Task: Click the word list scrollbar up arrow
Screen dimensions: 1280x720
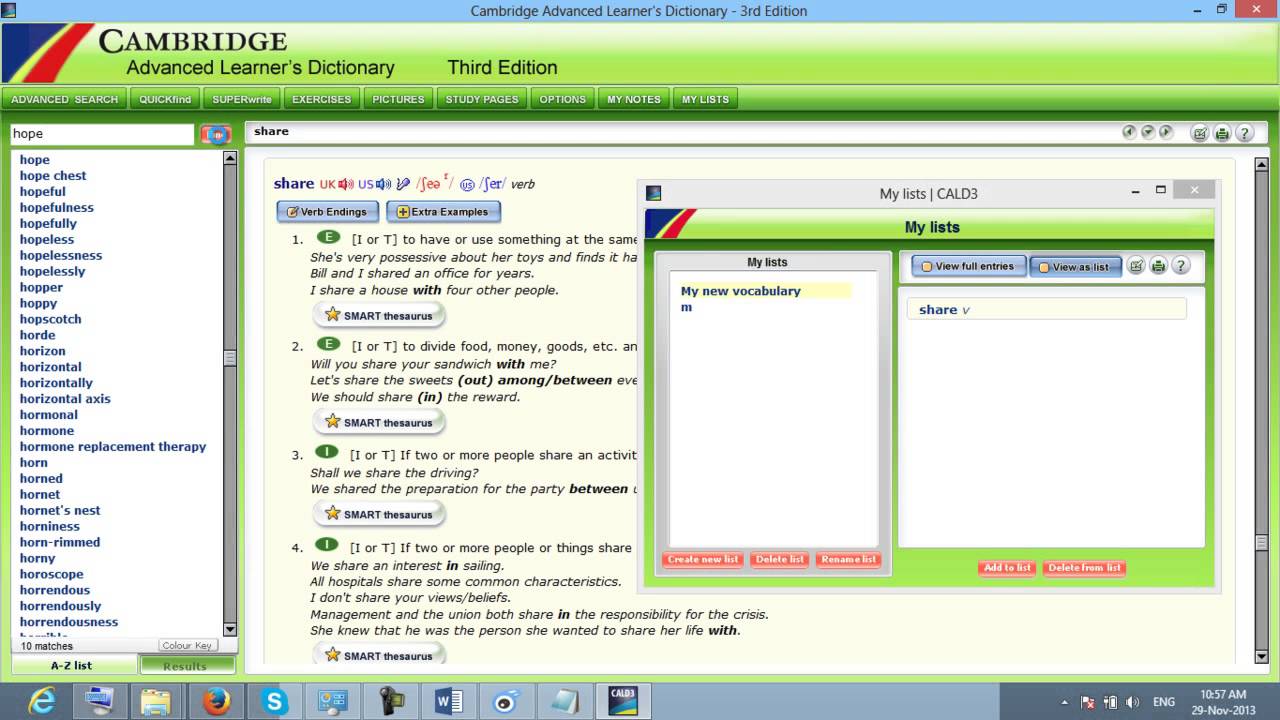Action: (x=230, y=158)
